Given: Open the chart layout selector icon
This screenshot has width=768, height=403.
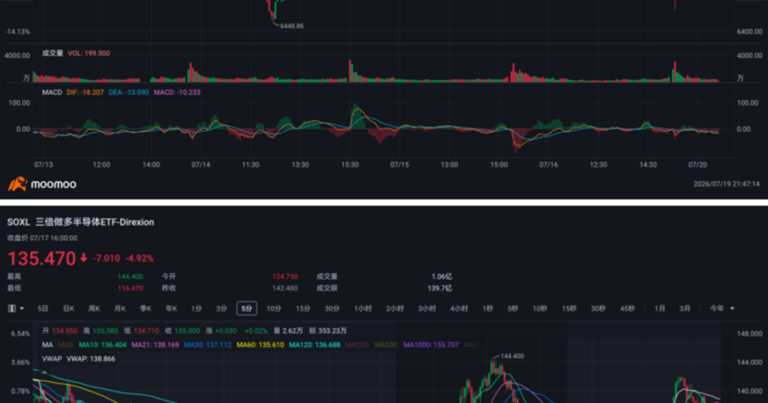Looking at the screenshot, I should pyautogui.click(x=12, y=308).
